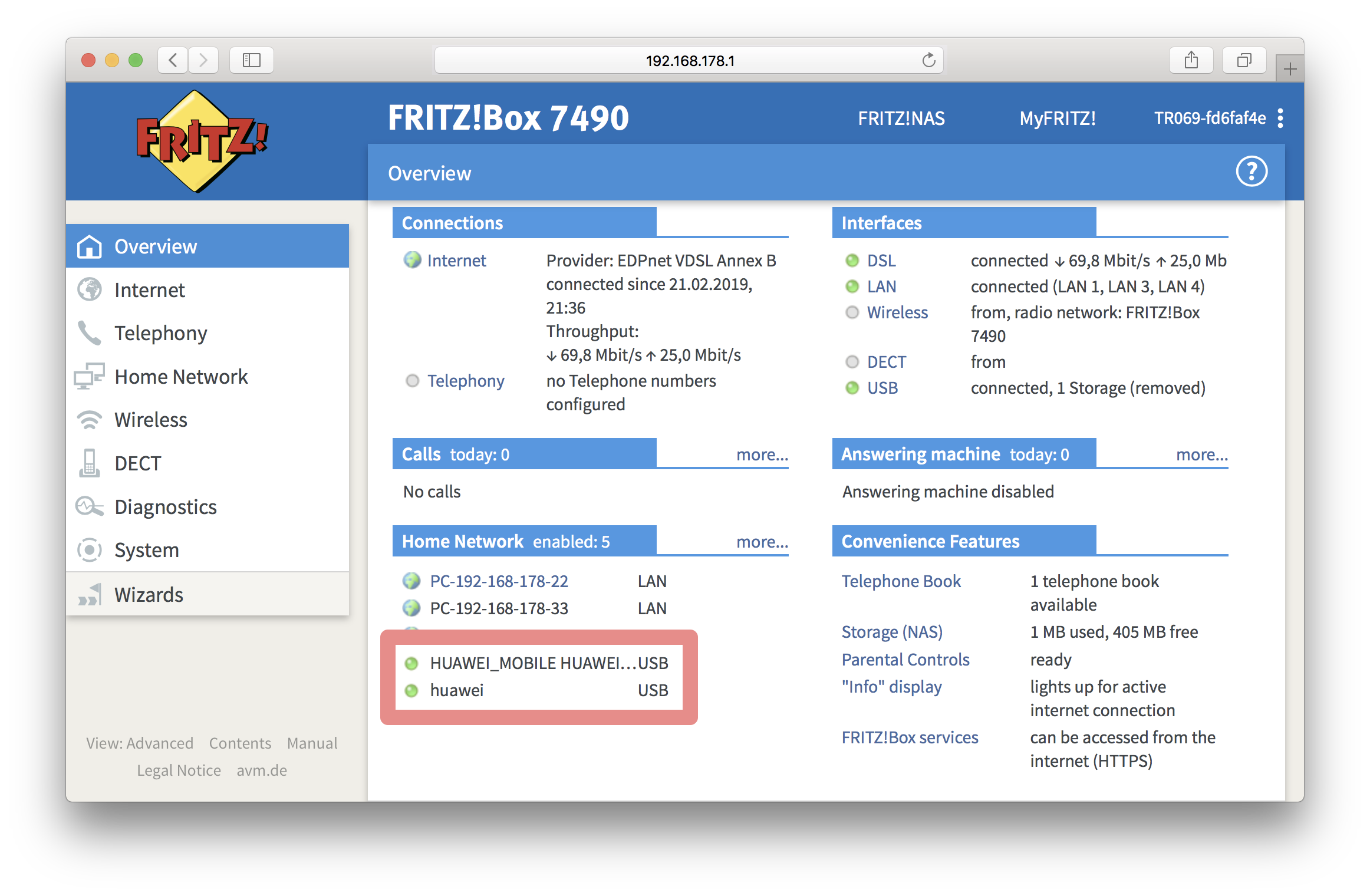This screenshot has height=896, width=1370.
Task: Open the DSL interface link
Action: 881,261
